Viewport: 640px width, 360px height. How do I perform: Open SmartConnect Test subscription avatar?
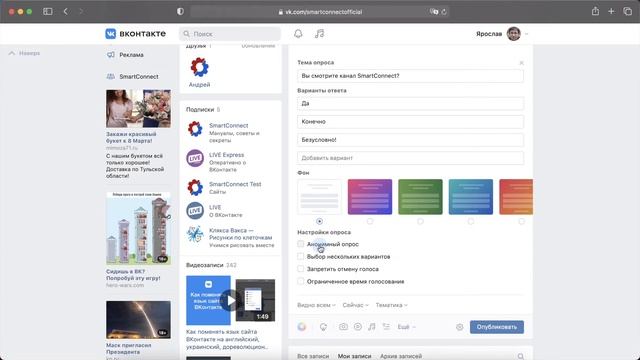pyautogui.click(x=195, y=188)
